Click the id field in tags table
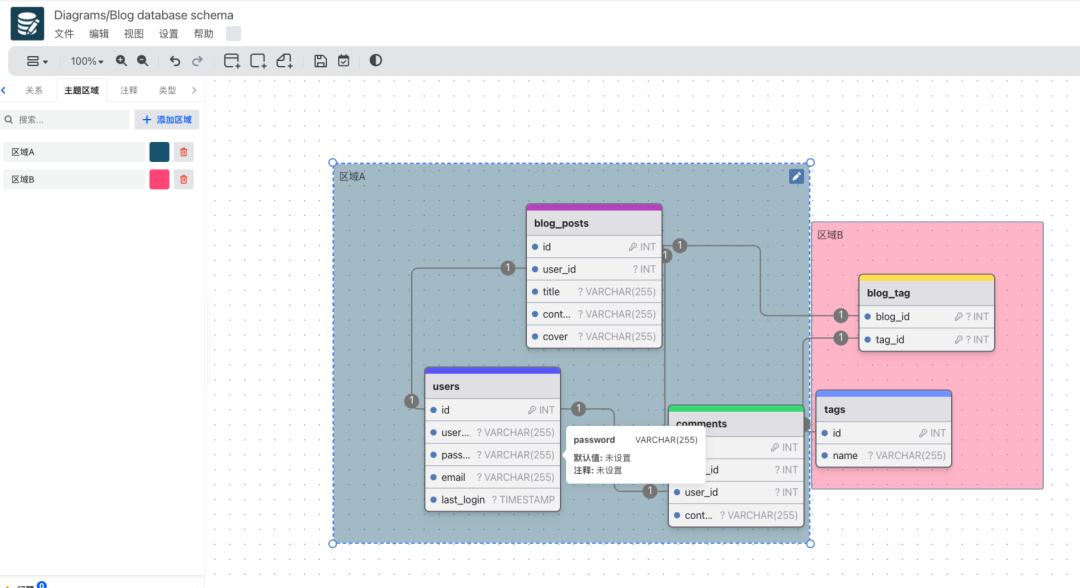This screenshot has height=588, width=1080. pyautogui.click(x=884, y=433)
